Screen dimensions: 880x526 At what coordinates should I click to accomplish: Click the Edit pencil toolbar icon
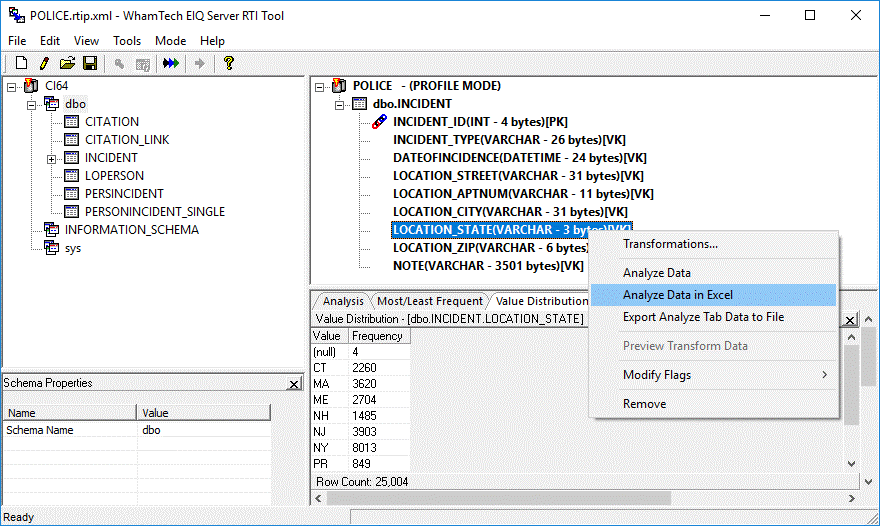pyautogui.click(x=44, y=63)
